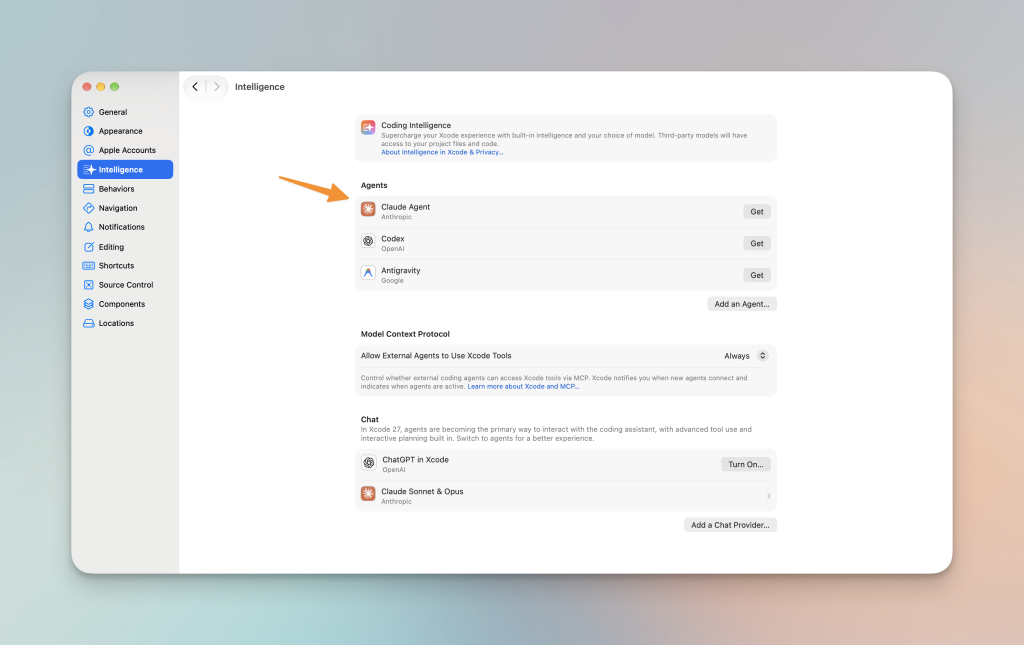
Task: Click the Claude Agent row title
Action: point(406,207)
